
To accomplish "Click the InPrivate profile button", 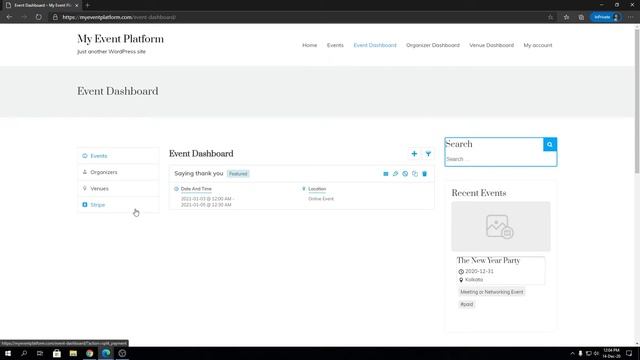I will pyautogui.click(x=607, y=17).
